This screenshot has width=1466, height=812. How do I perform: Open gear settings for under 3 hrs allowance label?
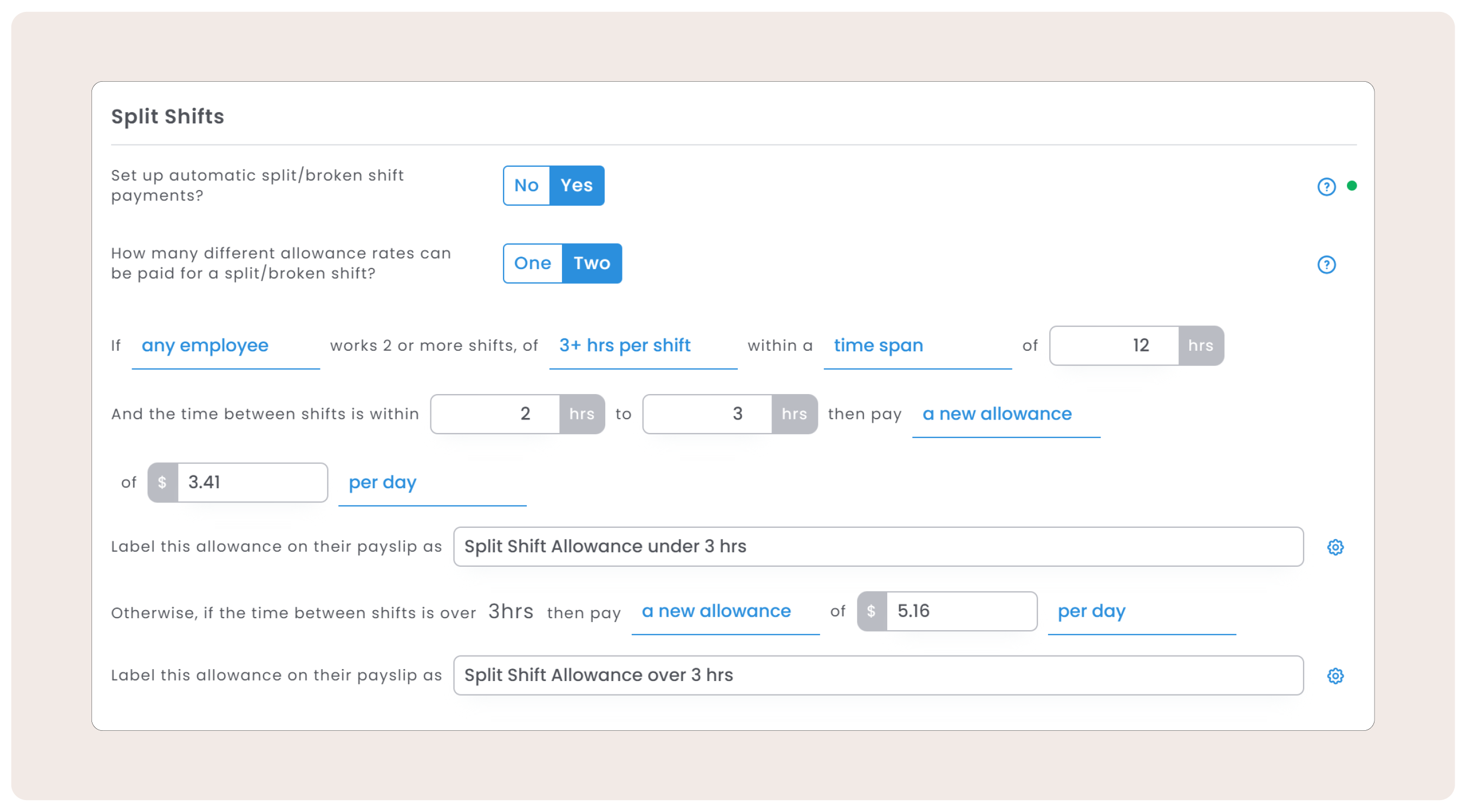coord(1335,547)
